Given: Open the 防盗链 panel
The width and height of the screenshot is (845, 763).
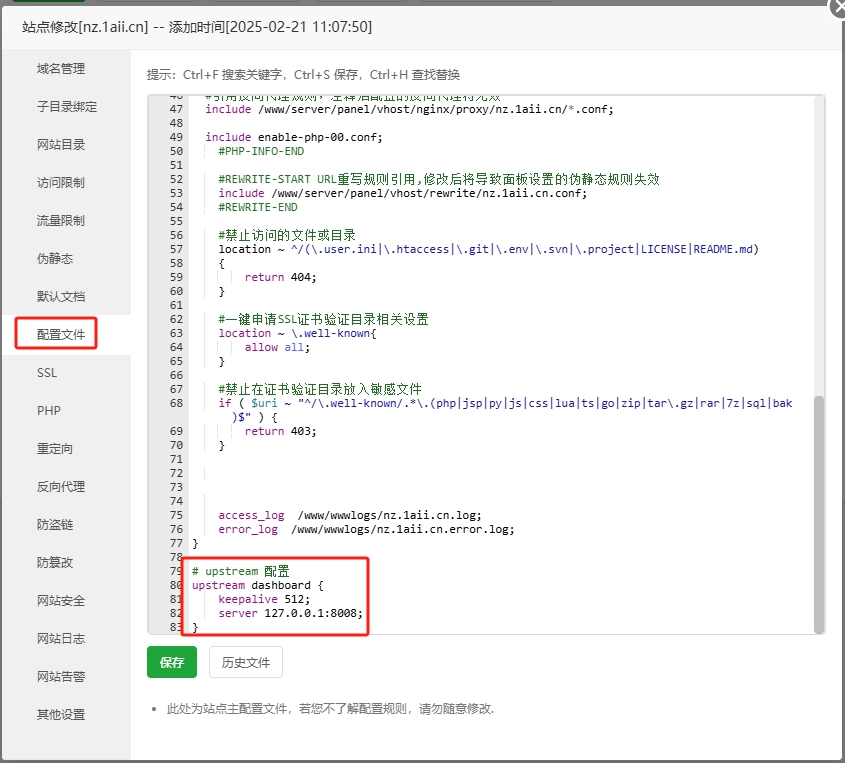Looking at the screenshot, I should [x=58, y=524].
